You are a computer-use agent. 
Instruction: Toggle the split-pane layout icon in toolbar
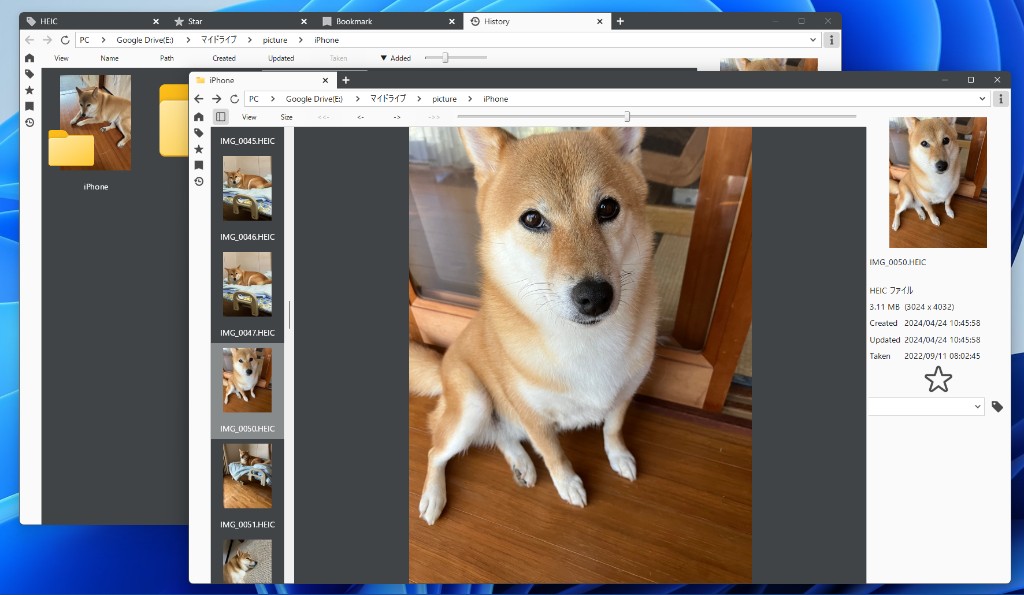pos(219,116)
